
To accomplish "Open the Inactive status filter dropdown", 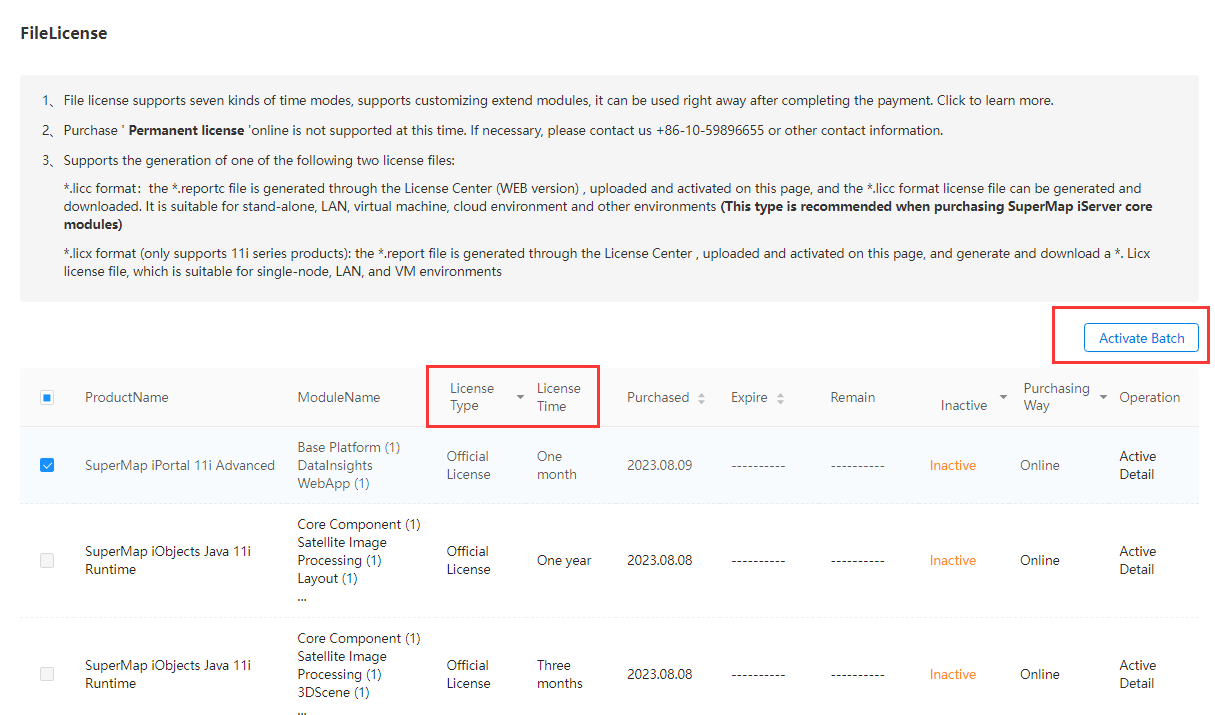I will 1003,398.
